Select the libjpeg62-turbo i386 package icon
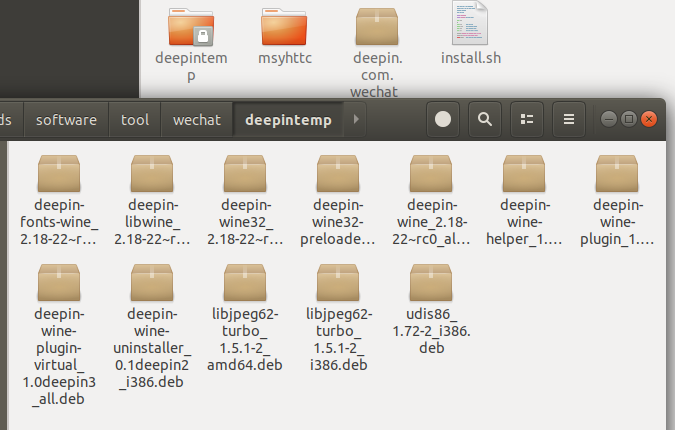 tap(338, 282)
